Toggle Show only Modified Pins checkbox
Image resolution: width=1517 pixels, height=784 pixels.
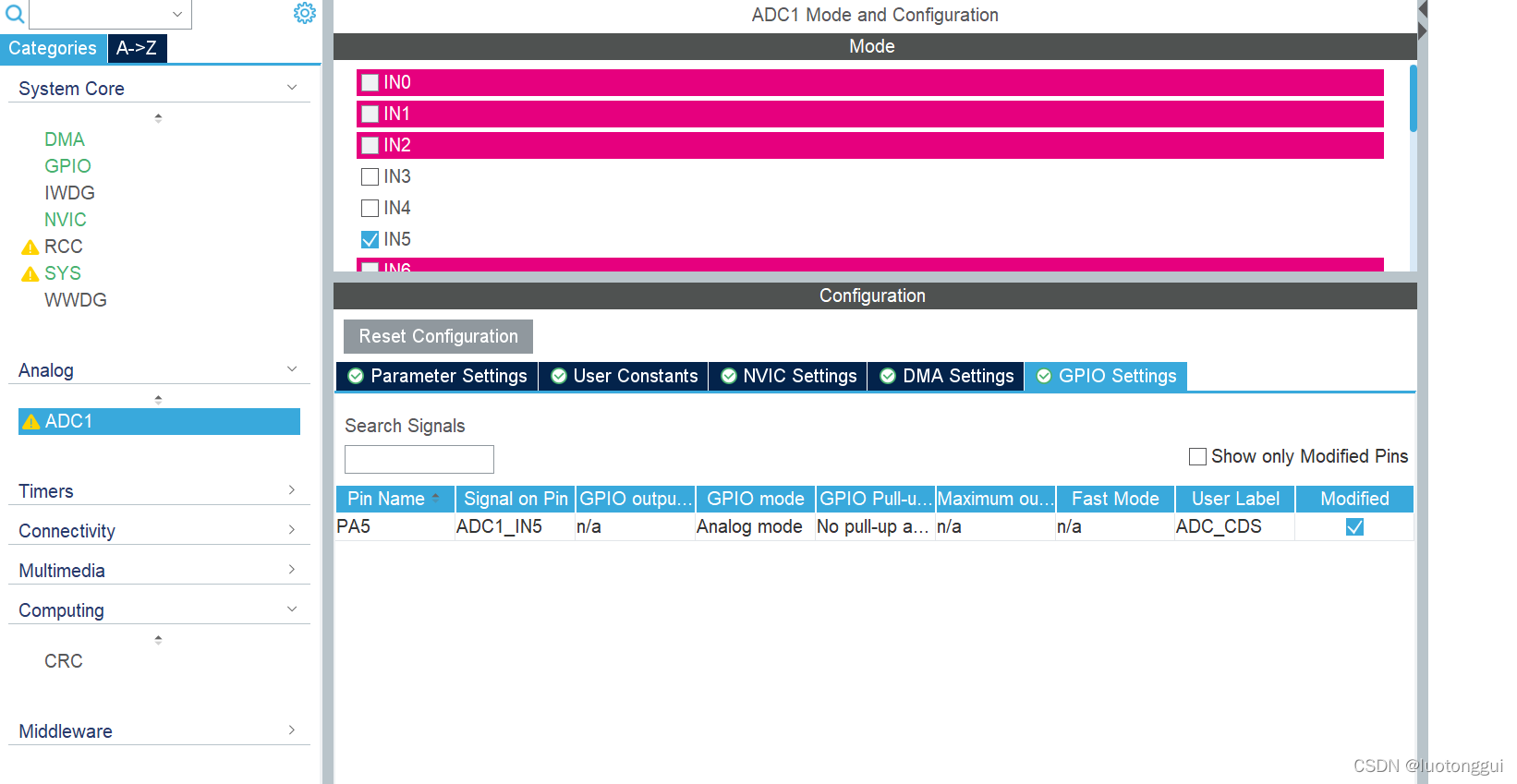(x=1197, y=457)
